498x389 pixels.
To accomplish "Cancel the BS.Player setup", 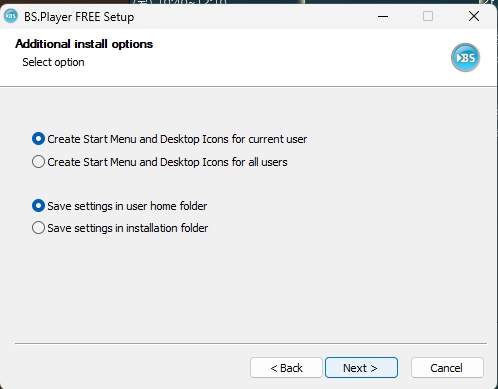I will click(x=447, y=368).
